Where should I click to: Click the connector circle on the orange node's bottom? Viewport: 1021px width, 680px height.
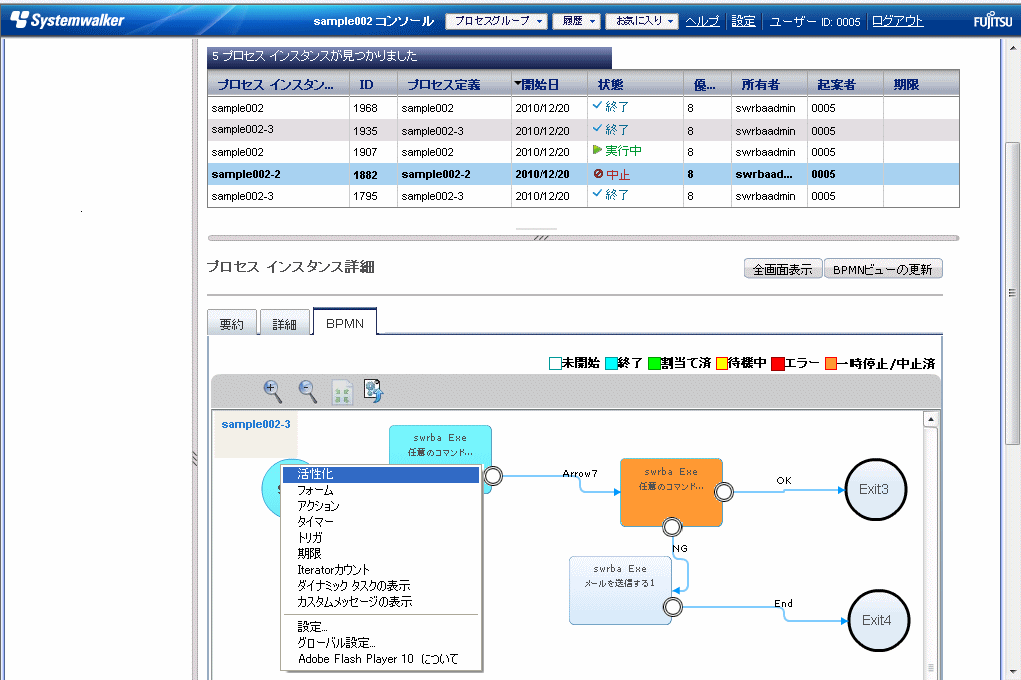pos(672,526)
